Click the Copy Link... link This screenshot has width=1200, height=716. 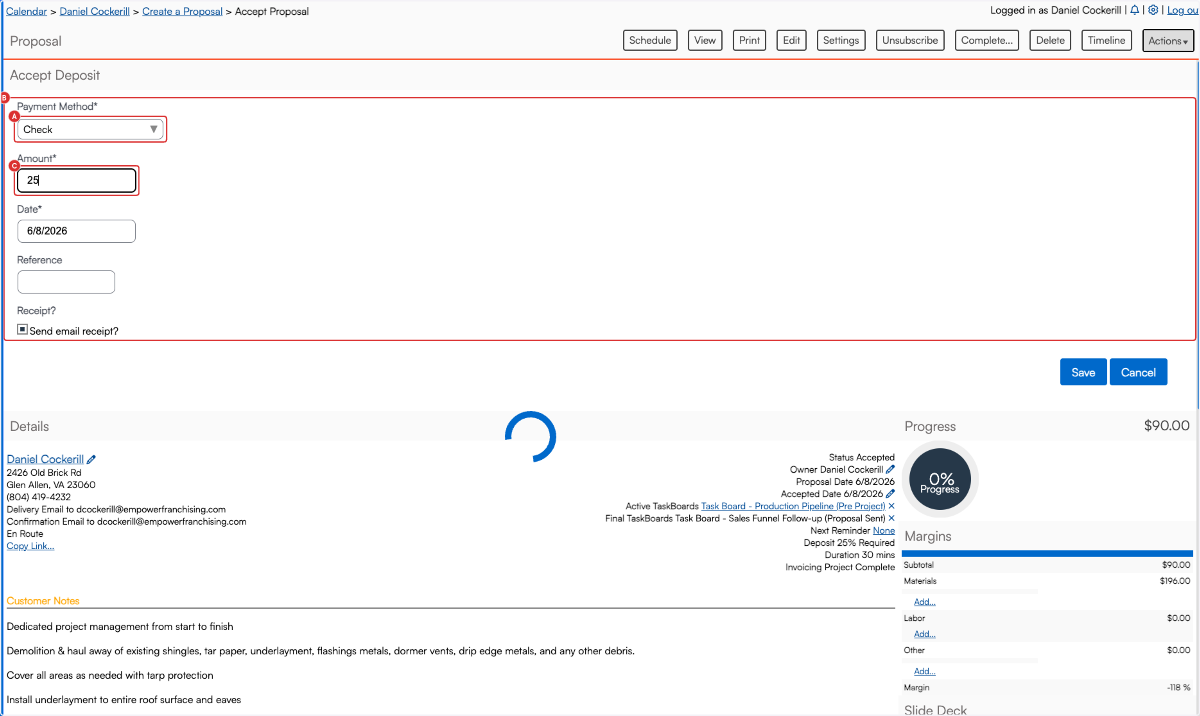(30, 545)
